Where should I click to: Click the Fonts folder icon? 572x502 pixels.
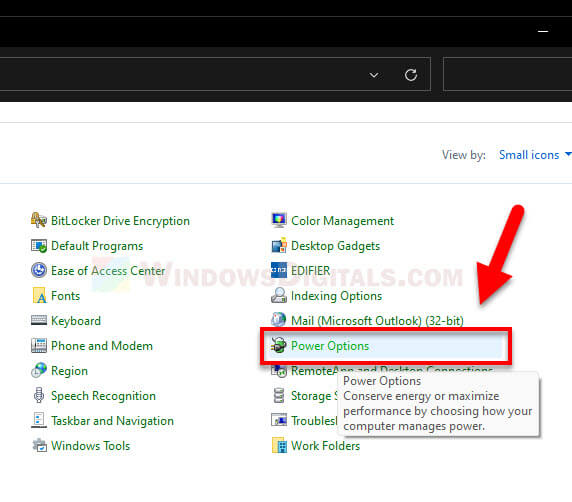[39, 296]
